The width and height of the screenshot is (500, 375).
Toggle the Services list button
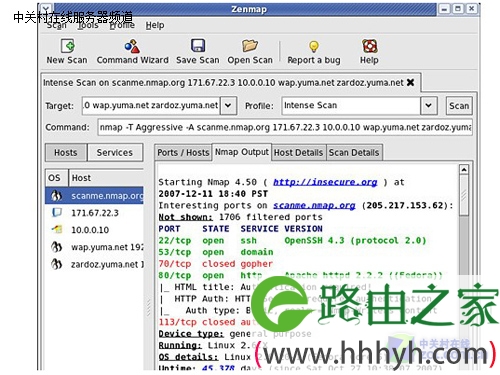point(115,153)
